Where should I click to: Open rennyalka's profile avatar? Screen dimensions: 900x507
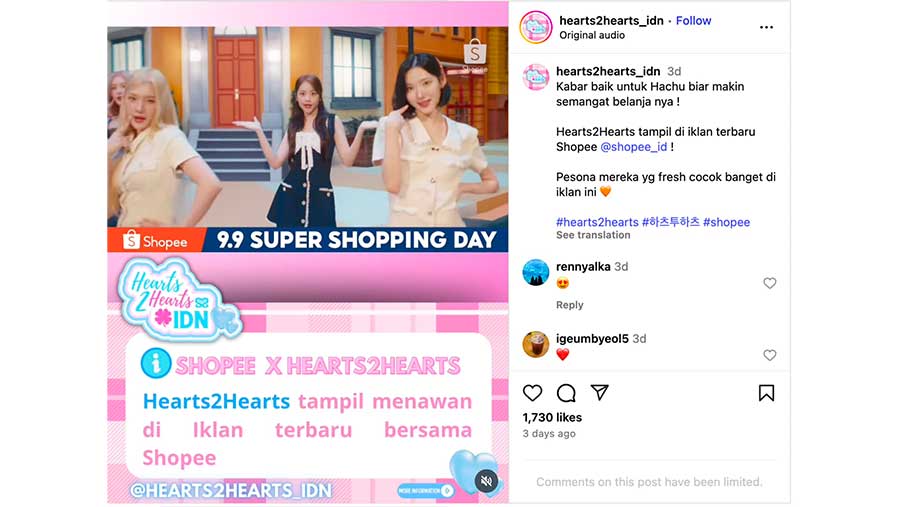pos(536,272)
